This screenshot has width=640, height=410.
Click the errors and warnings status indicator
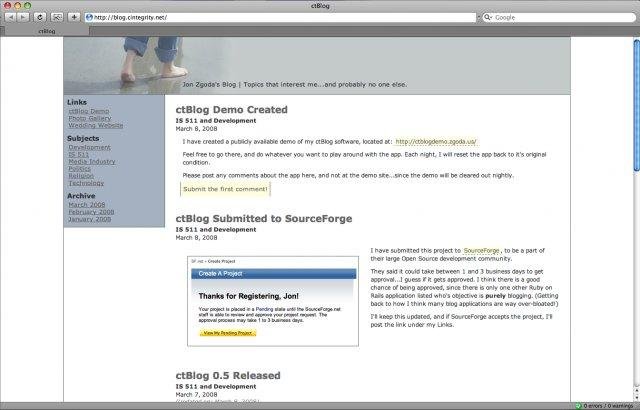tap(604, 406)
